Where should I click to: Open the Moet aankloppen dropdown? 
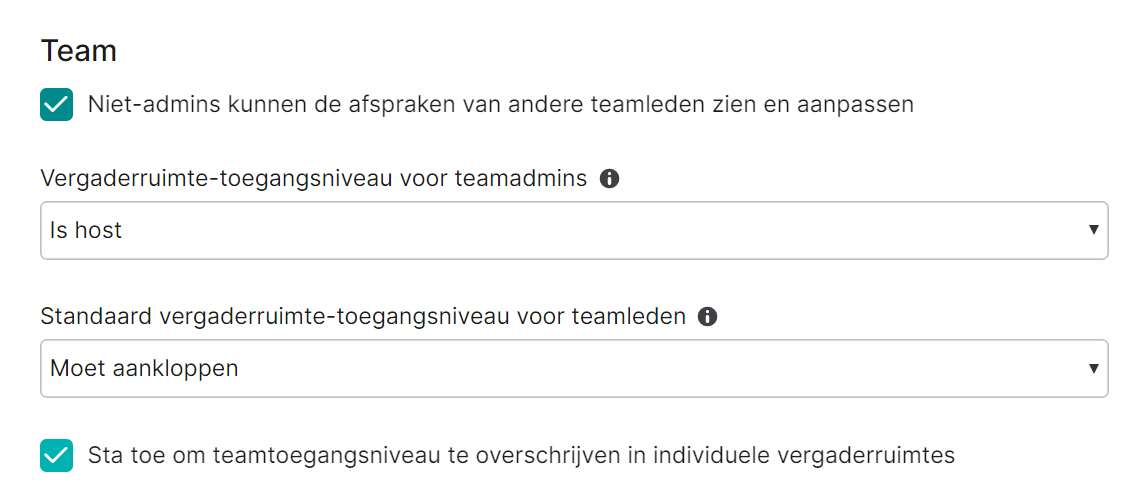coord(574,368)
